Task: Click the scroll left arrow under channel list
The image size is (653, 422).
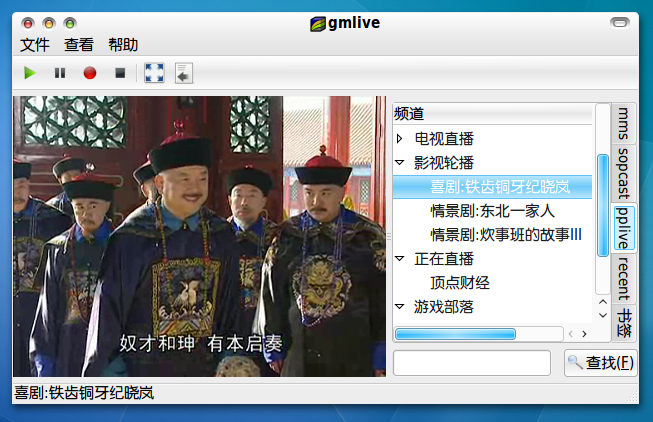Action: click(x=571, y=334)
